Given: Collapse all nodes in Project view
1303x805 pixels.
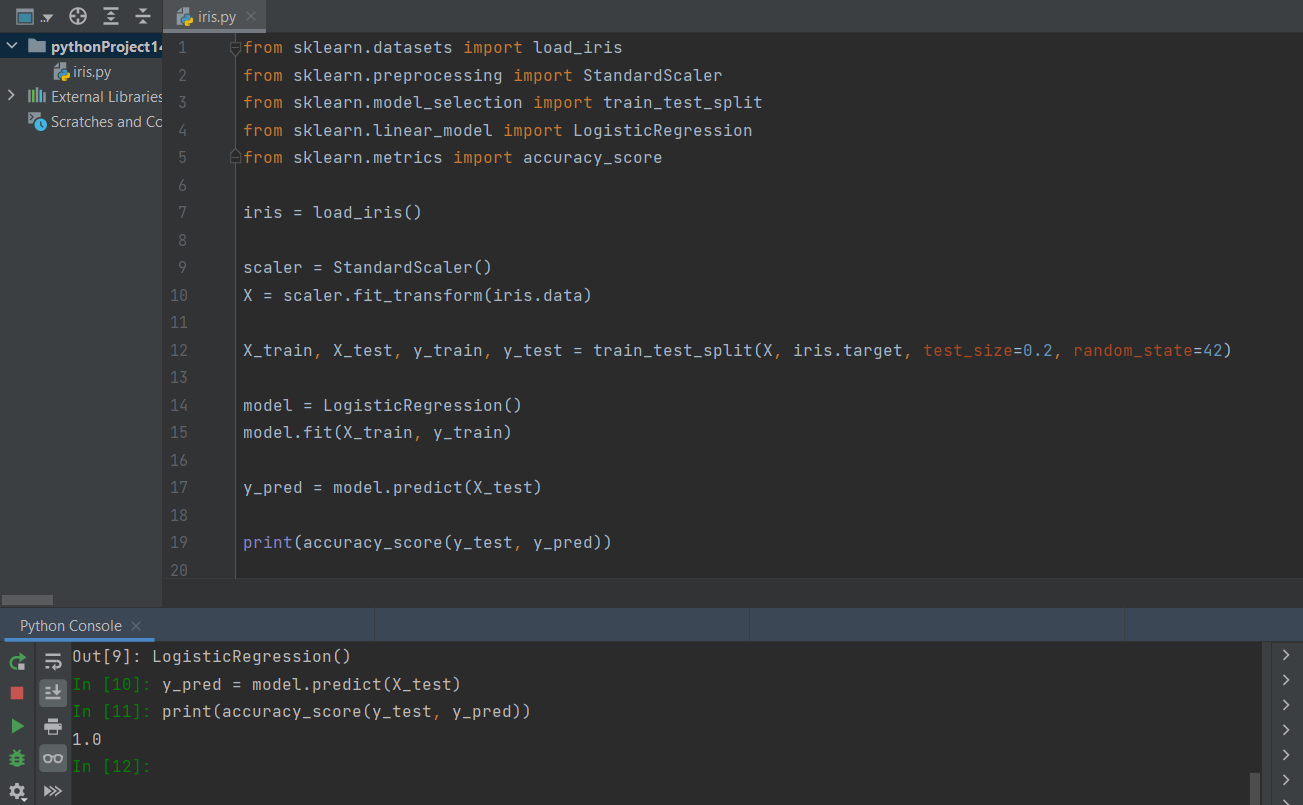Looking at the screenshot, I should [142, 16].
